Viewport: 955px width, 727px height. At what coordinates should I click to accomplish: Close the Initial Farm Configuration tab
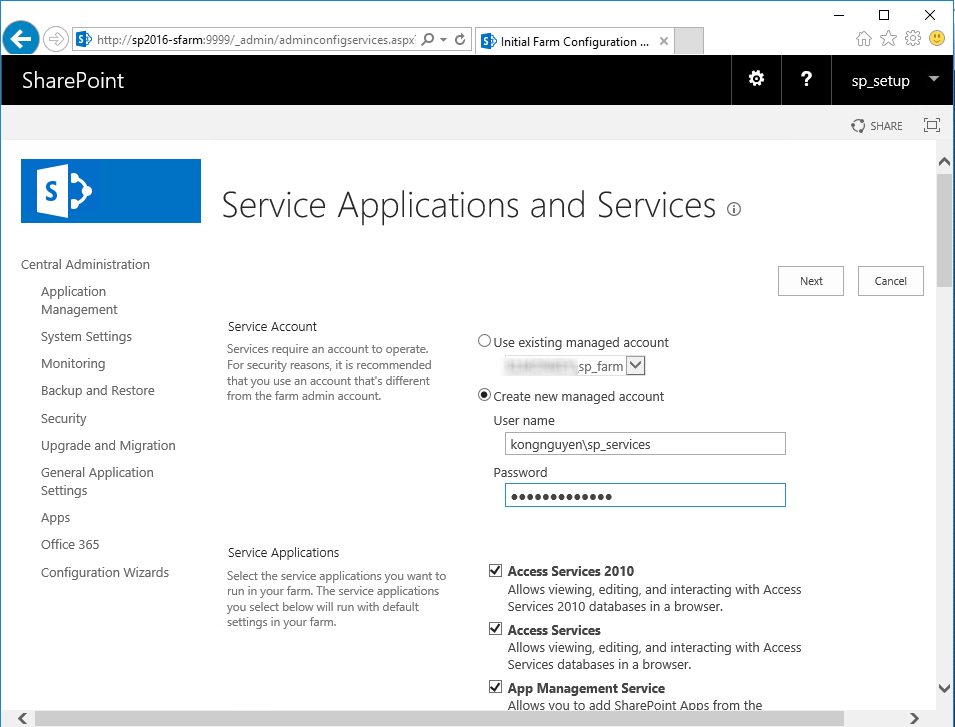pos(664,41)
